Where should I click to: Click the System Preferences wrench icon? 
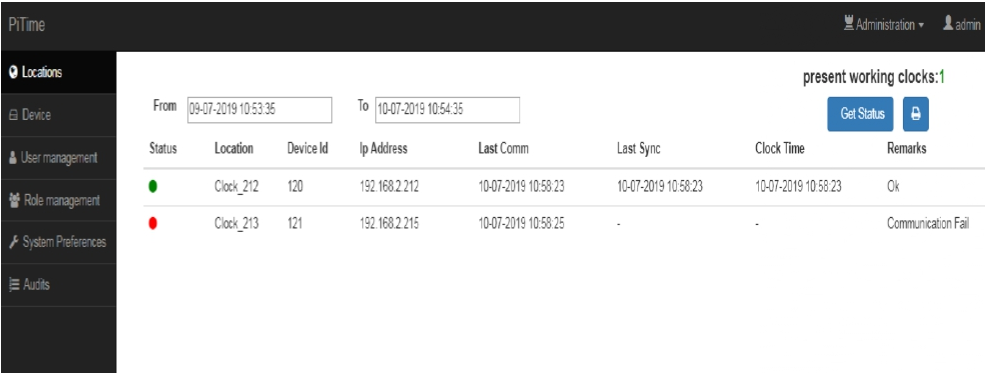click(x=14, y=242)
